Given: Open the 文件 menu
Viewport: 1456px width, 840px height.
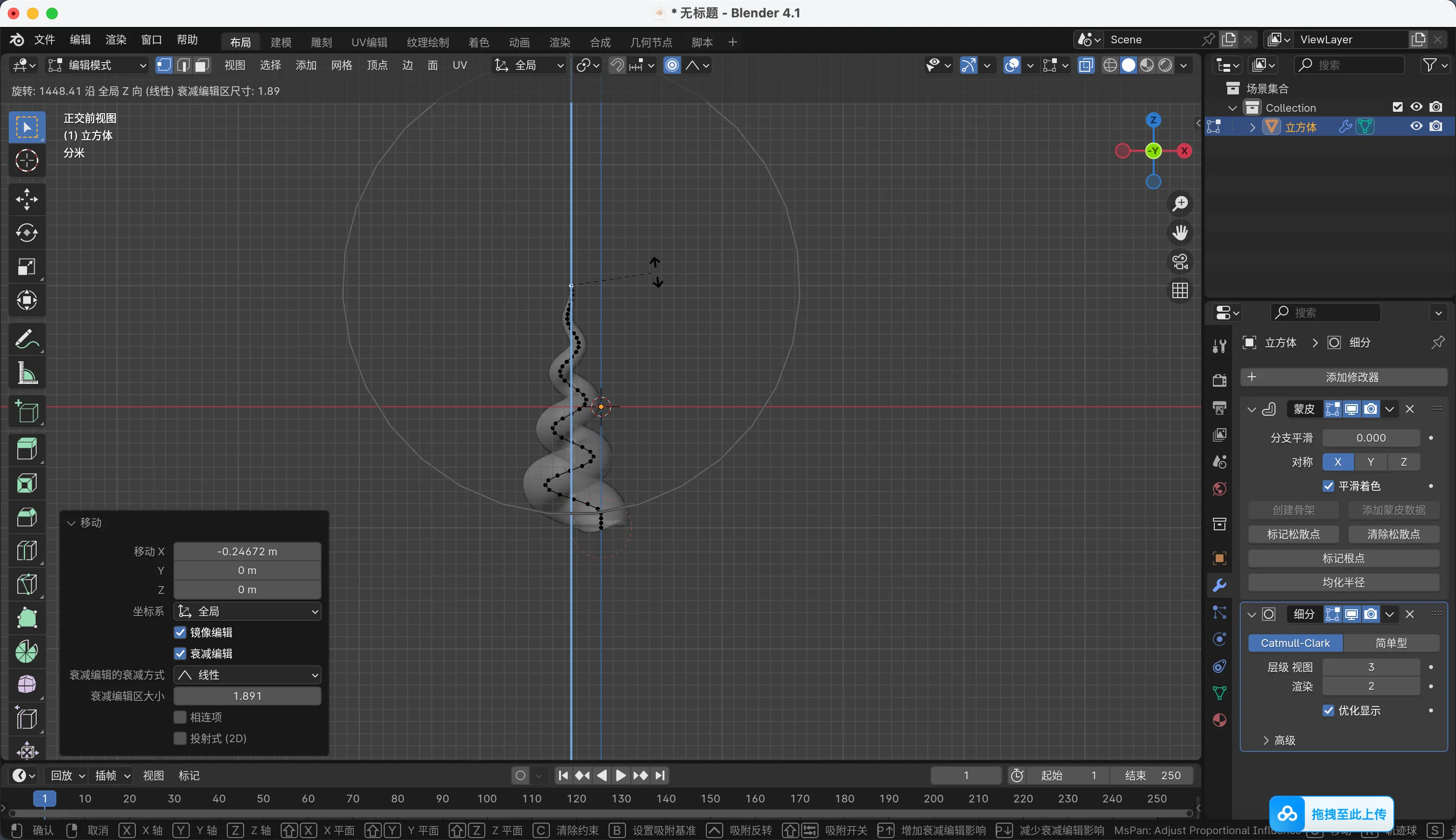Looking at the screenshot, I should coord(44,40).
